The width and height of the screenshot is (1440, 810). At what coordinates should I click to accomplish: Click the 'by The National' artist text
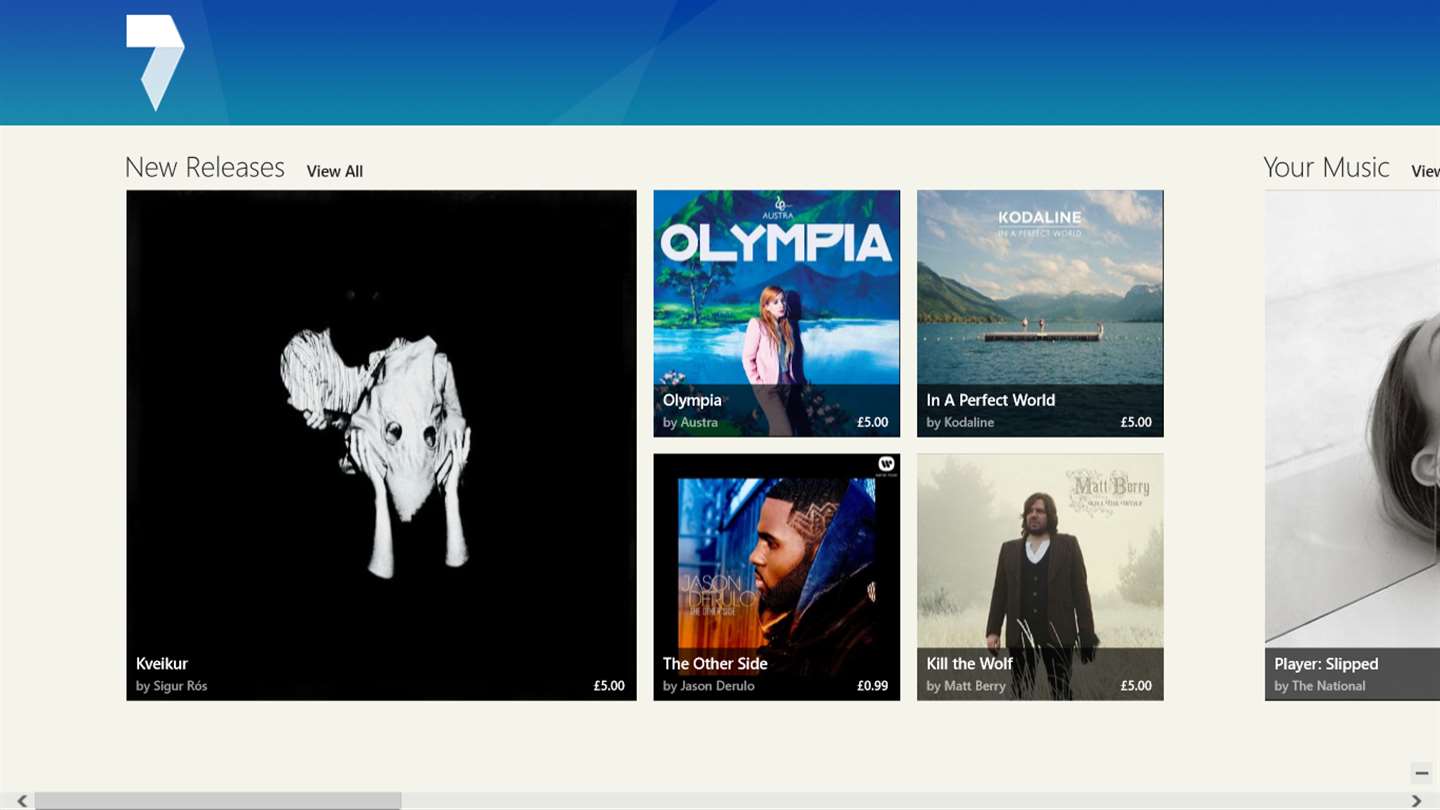[x=1320, y=686]
